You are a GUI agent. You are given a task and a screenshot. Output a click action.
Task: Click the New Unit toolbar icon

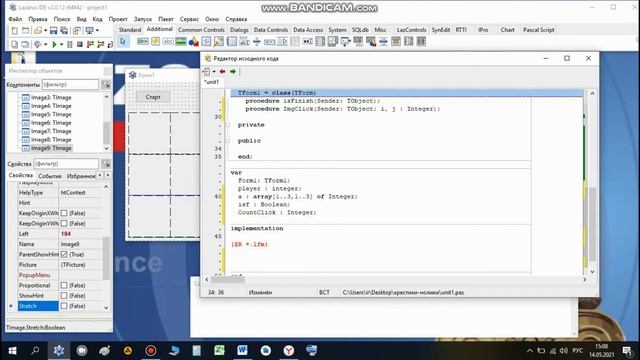pyautogui.click(x=14, y=31)
